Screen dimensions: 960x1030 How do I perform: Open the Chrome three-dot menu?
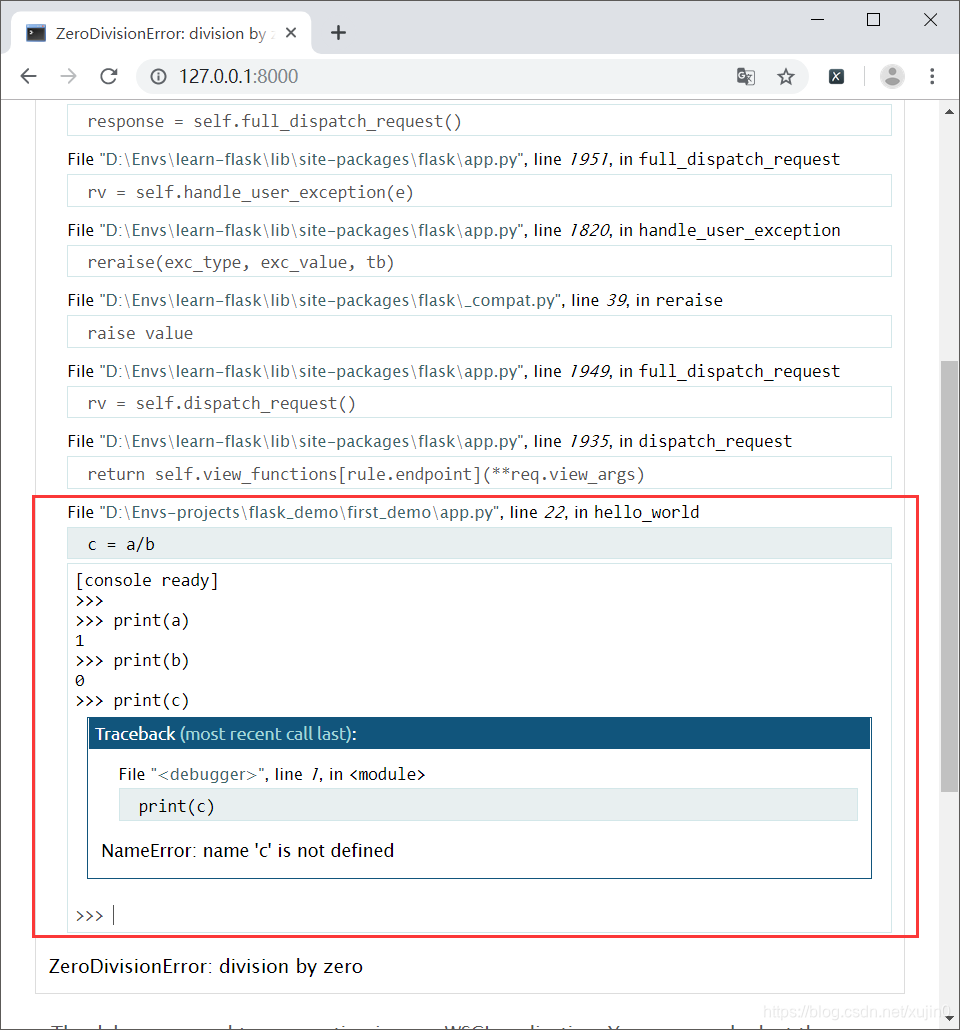932,77
